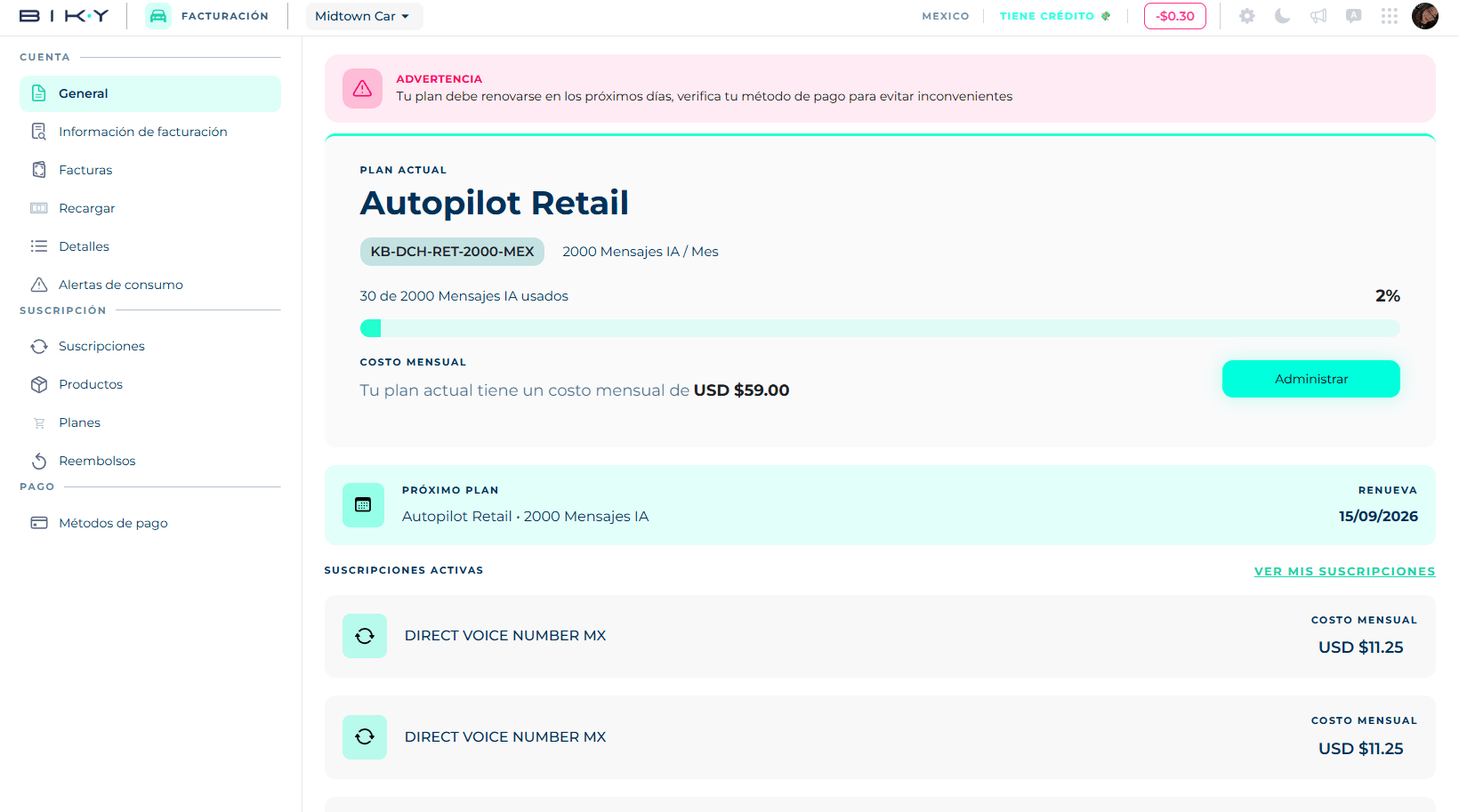This screenshot has width=1459, height=812.
Task: Click the Facturas receipt icon
Action: [x=39, y=170]
